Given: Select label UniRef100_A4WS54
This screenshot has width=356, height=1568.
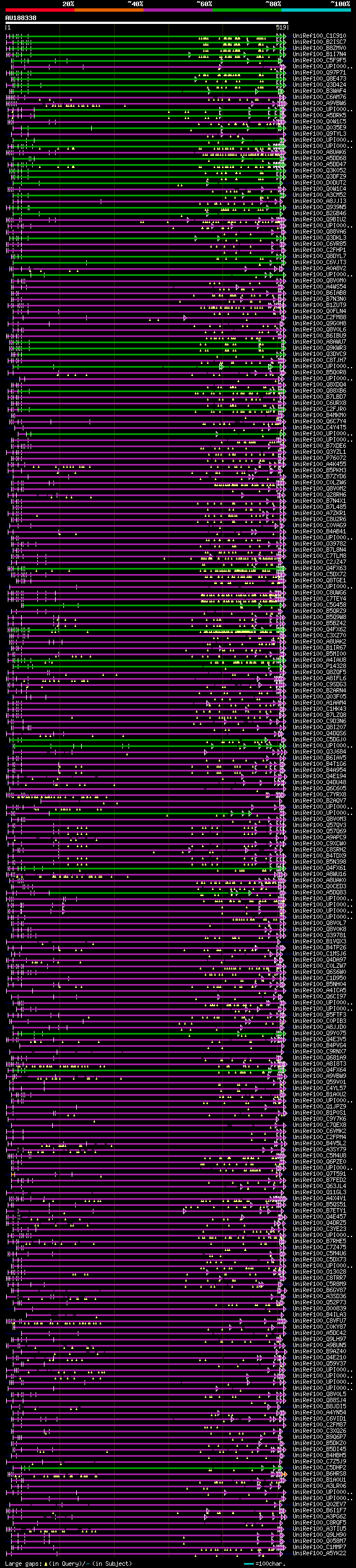Looking at the screenshot, I should (319, 286).
